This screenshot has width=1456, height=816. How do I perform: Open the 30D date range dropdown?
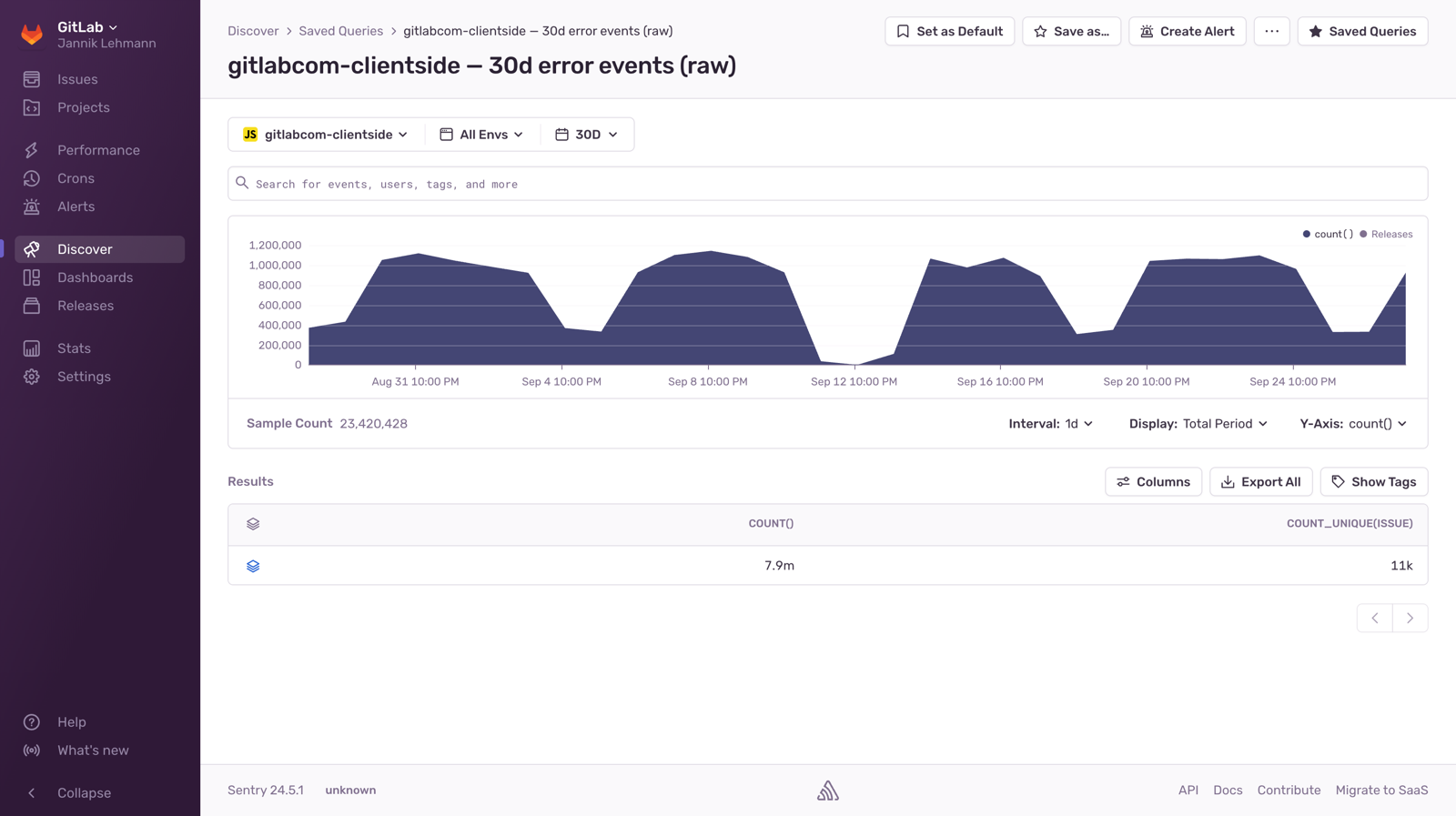pos(587,135)
